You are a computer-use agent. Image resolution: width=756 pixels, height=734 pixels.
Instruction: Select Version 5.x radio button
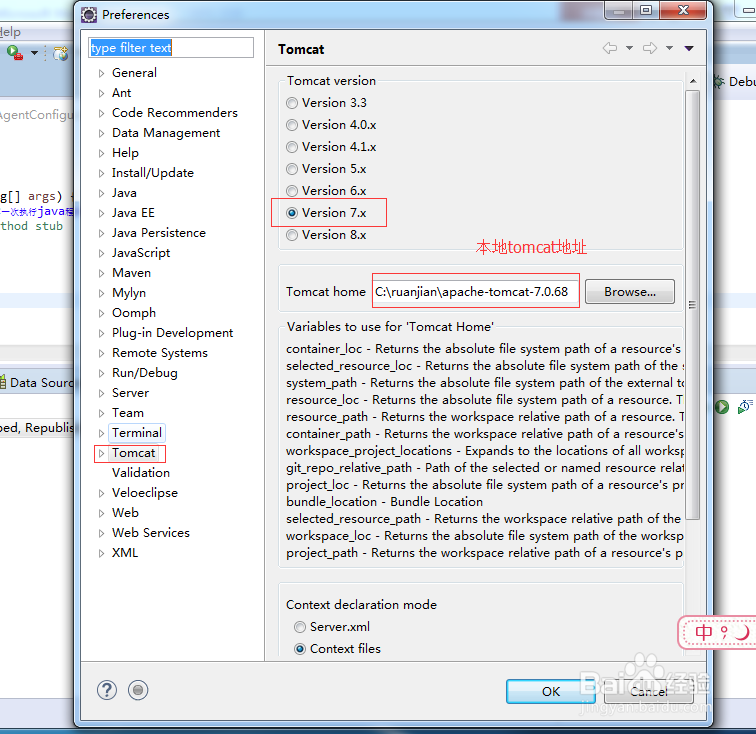(x=292, y=169)
